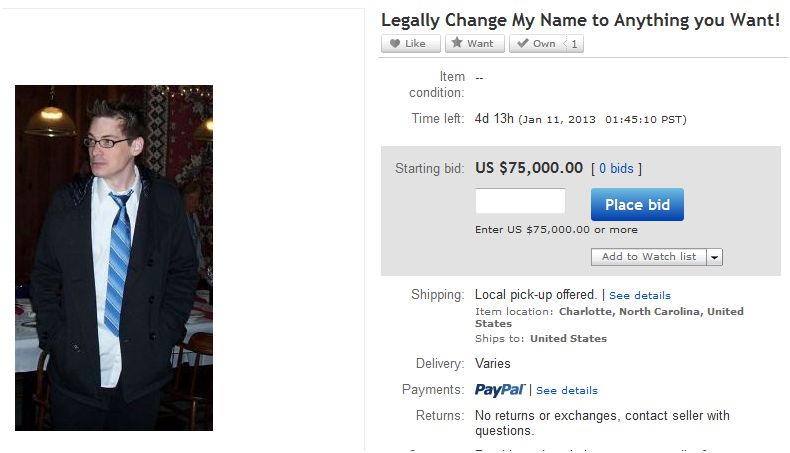Expand the Watch list dropdown arrow

(714, 257)
